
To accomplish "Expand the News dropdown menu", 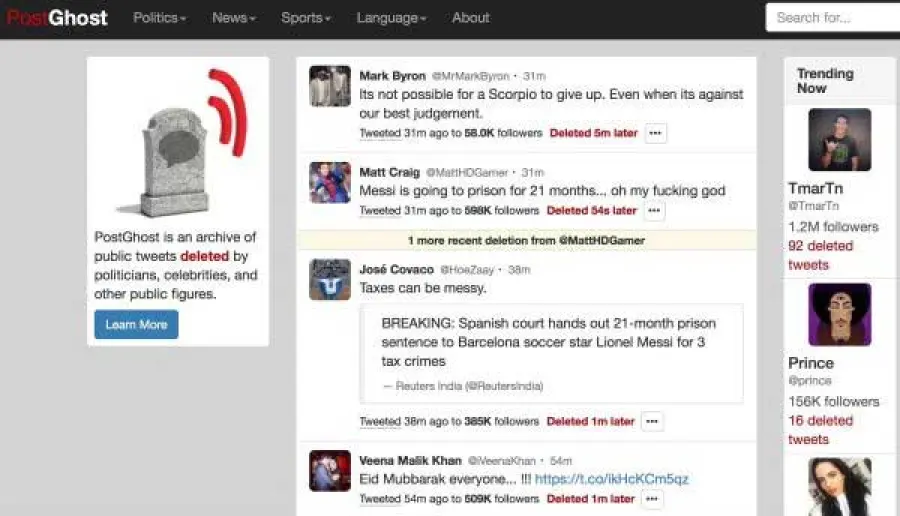I will click(x=234, y=18).
